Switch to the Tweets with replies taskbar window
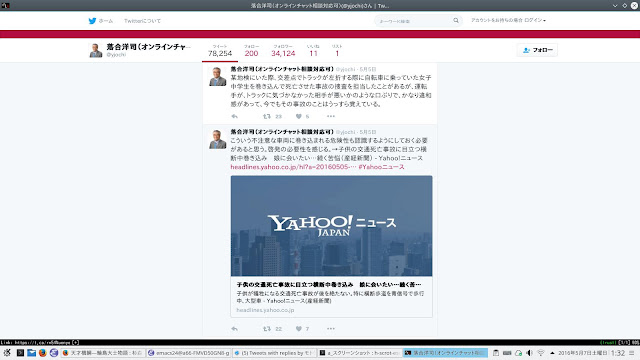The height and width of the screenshot is (360, 640). (274, 353)
